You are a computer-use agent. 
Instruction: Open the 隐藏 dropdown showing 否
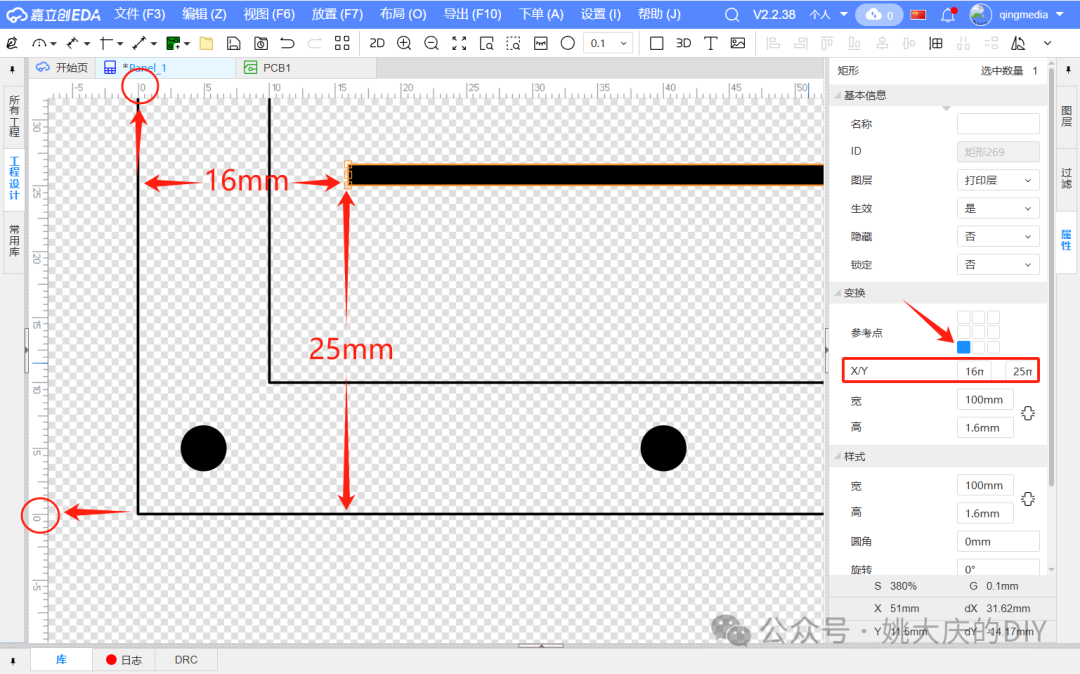pos(998,237)
